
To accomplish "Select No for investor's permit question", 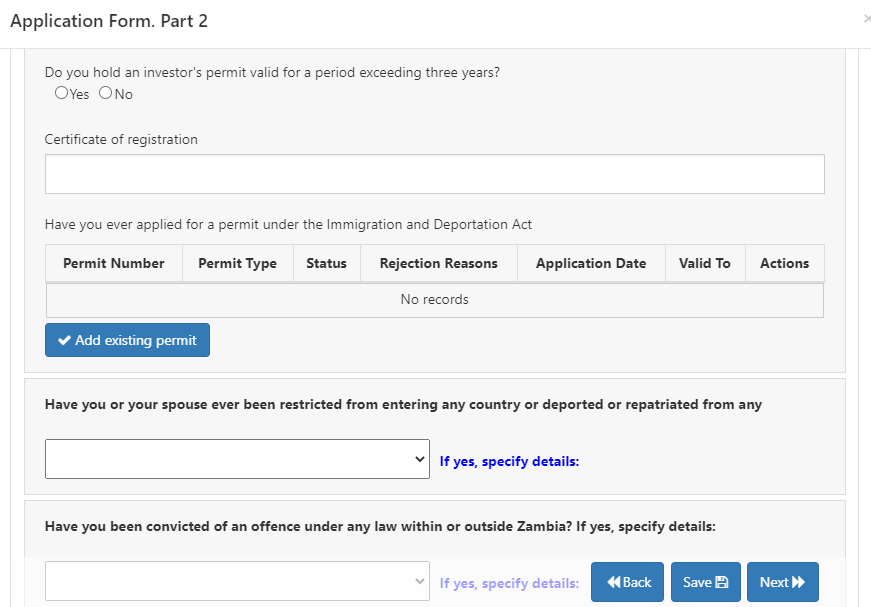I will pos(106,93).
